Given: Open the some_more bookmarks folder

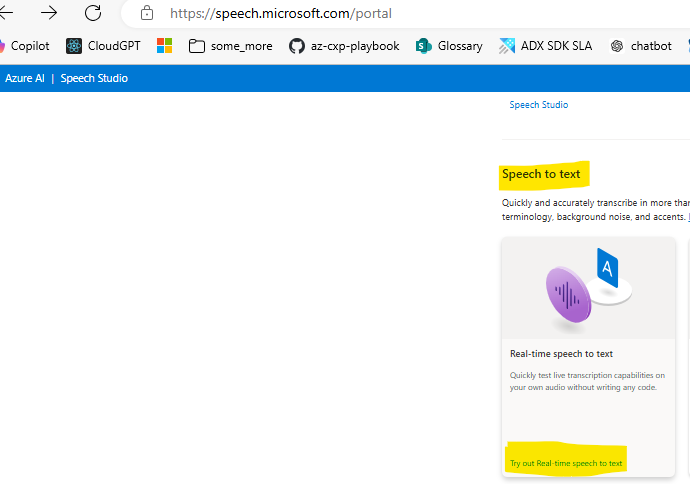Looking at the screenshot, I should [231, 46].
